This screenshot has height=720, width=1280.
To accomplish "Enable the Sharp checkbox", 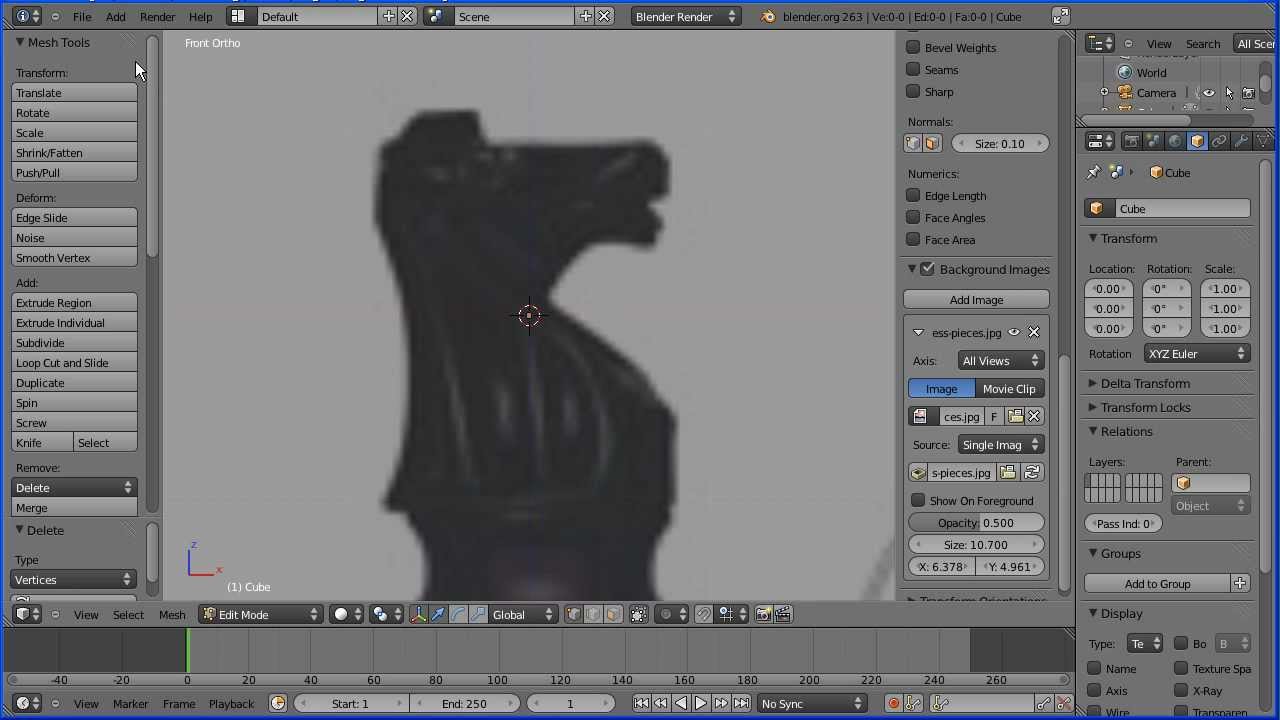I will (913, 91).
